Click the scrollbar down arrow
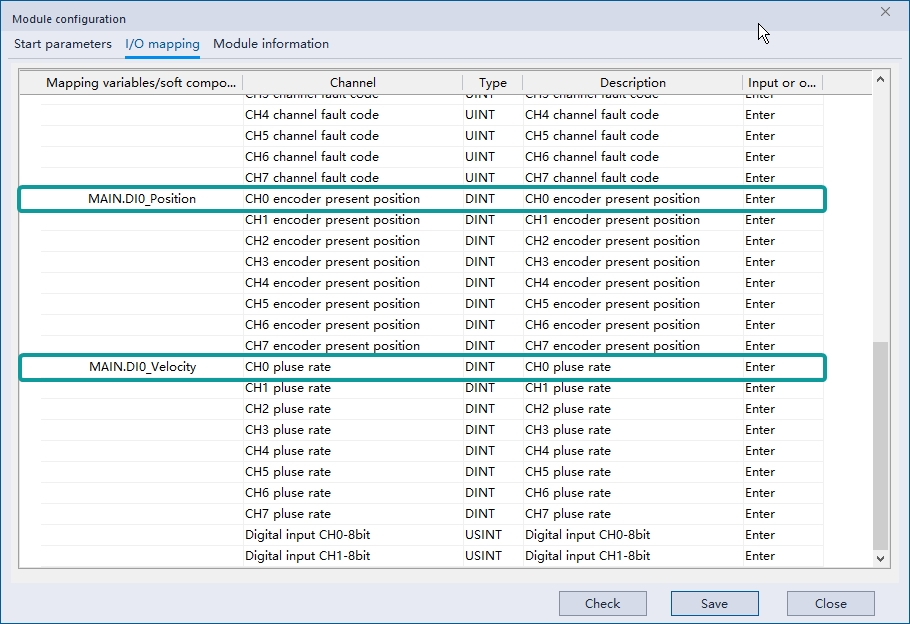 (x=880, y=558)
